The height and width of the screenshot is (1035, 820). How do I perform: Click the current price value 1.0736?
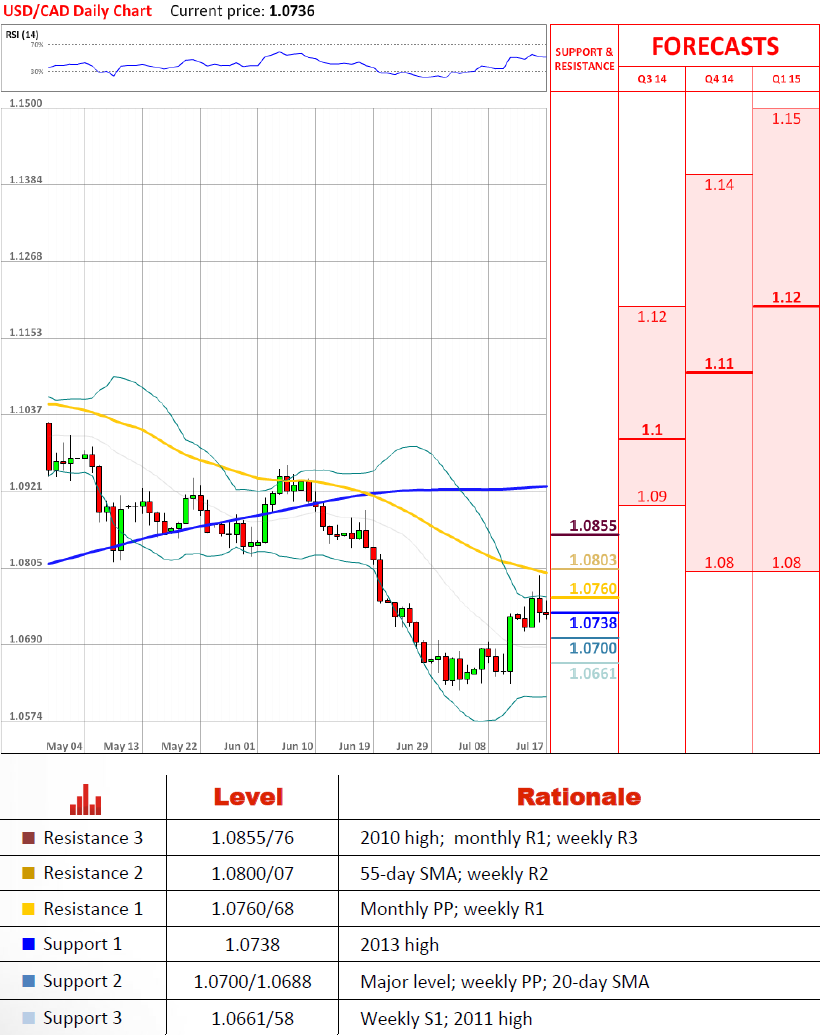(292, 11)
